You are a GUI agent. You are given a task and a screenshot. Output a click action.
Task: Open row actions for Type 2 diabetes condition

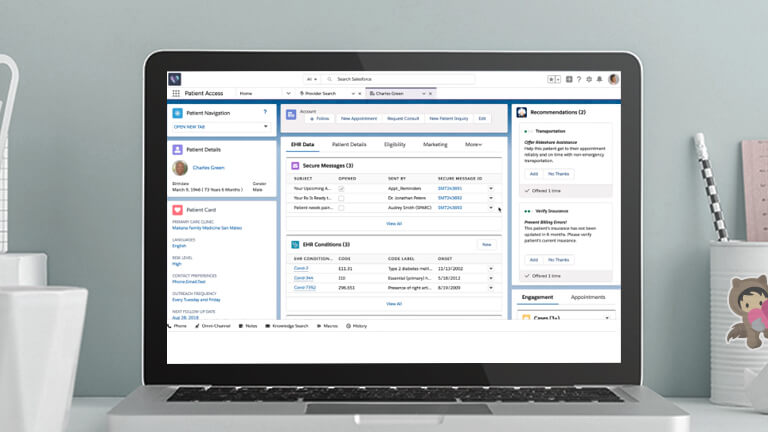pyautogui.click(x=491, y=268)
